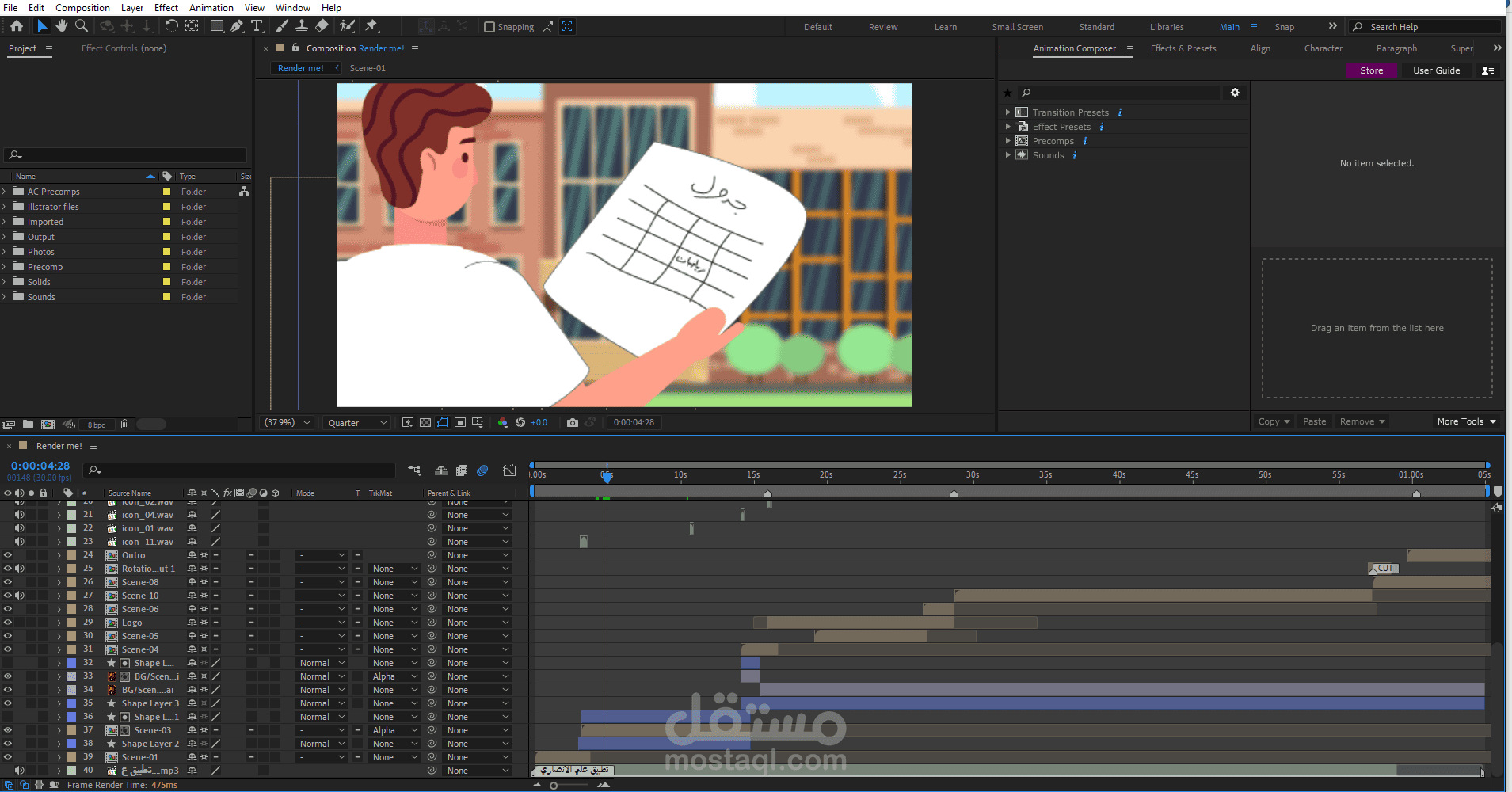Switch to the Effects & Presets tab
This screenshot has width=1512, height=792.
[1183, 48]
